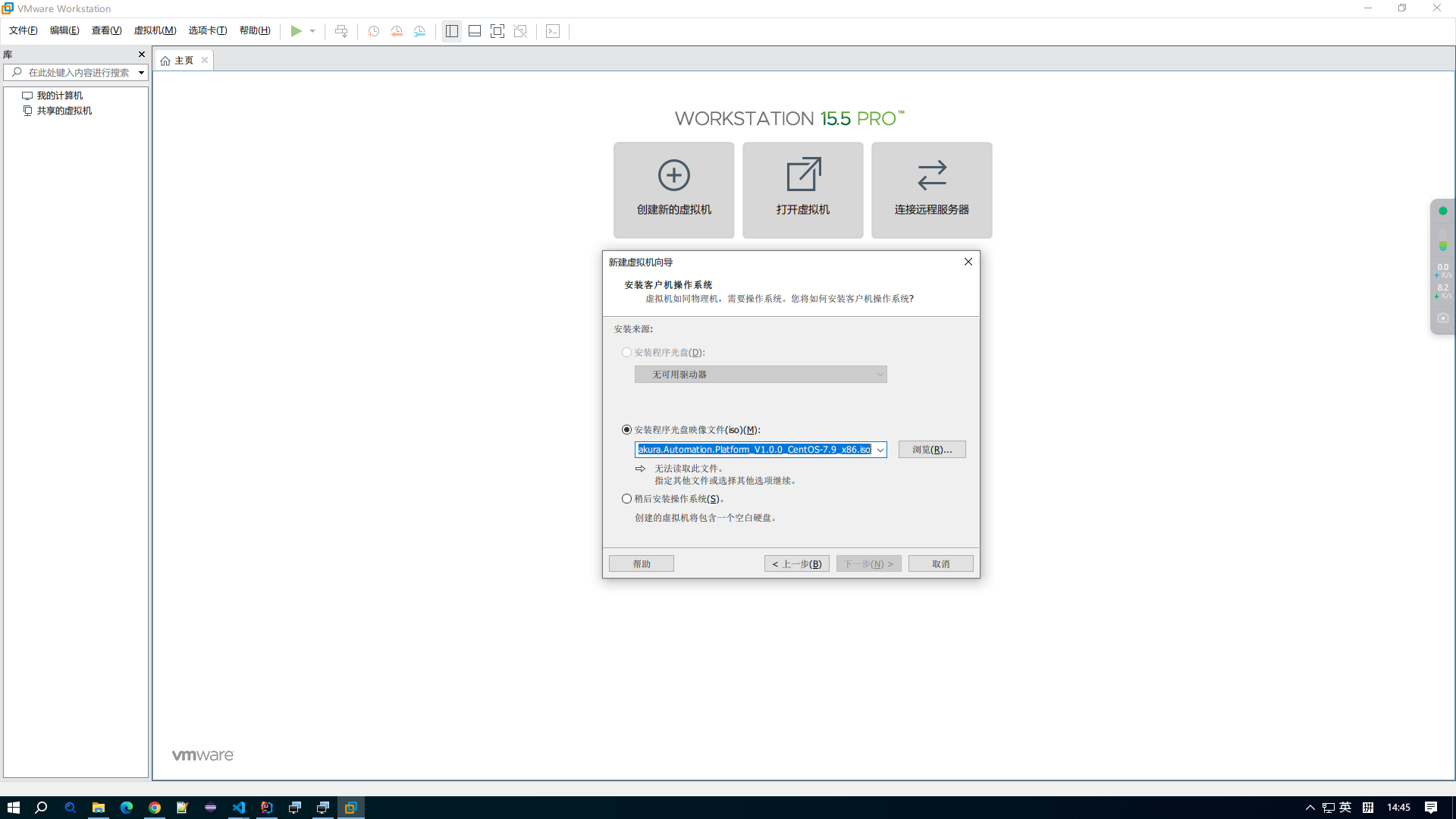
Task: Click the green dot on side widget
Action: coord(1443,211)
